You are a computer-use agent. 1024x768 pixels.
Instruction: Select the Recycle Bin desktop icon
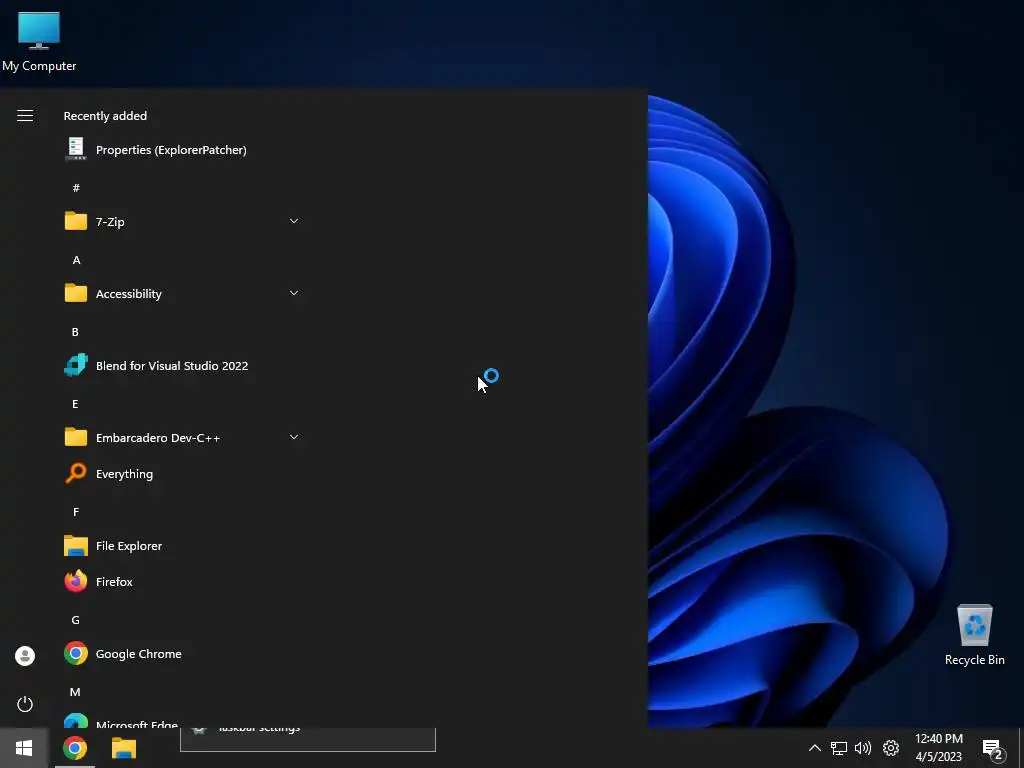(974, 635)
